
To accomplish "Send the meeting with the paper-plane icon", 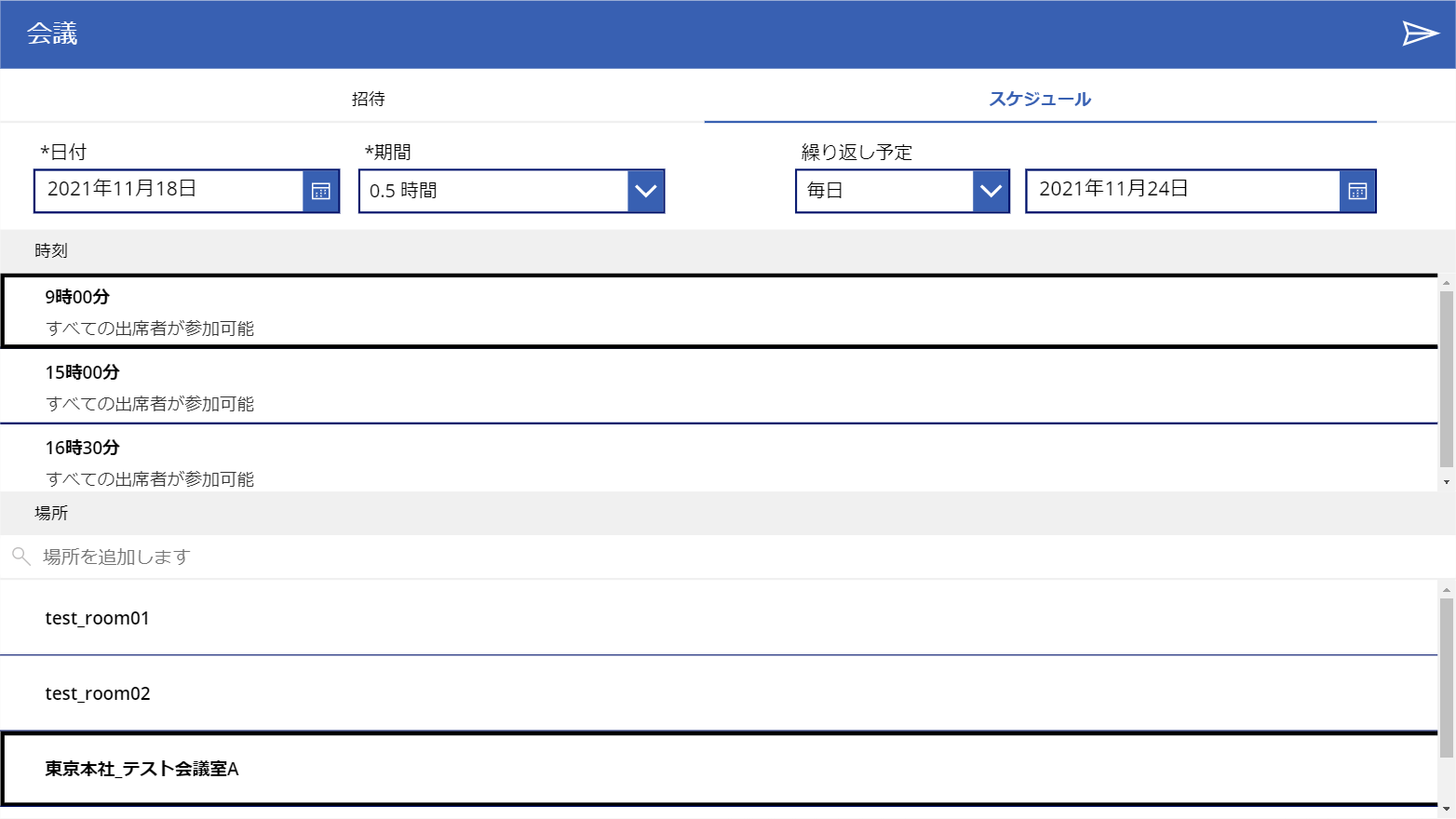I will [x=1421, y=34].
